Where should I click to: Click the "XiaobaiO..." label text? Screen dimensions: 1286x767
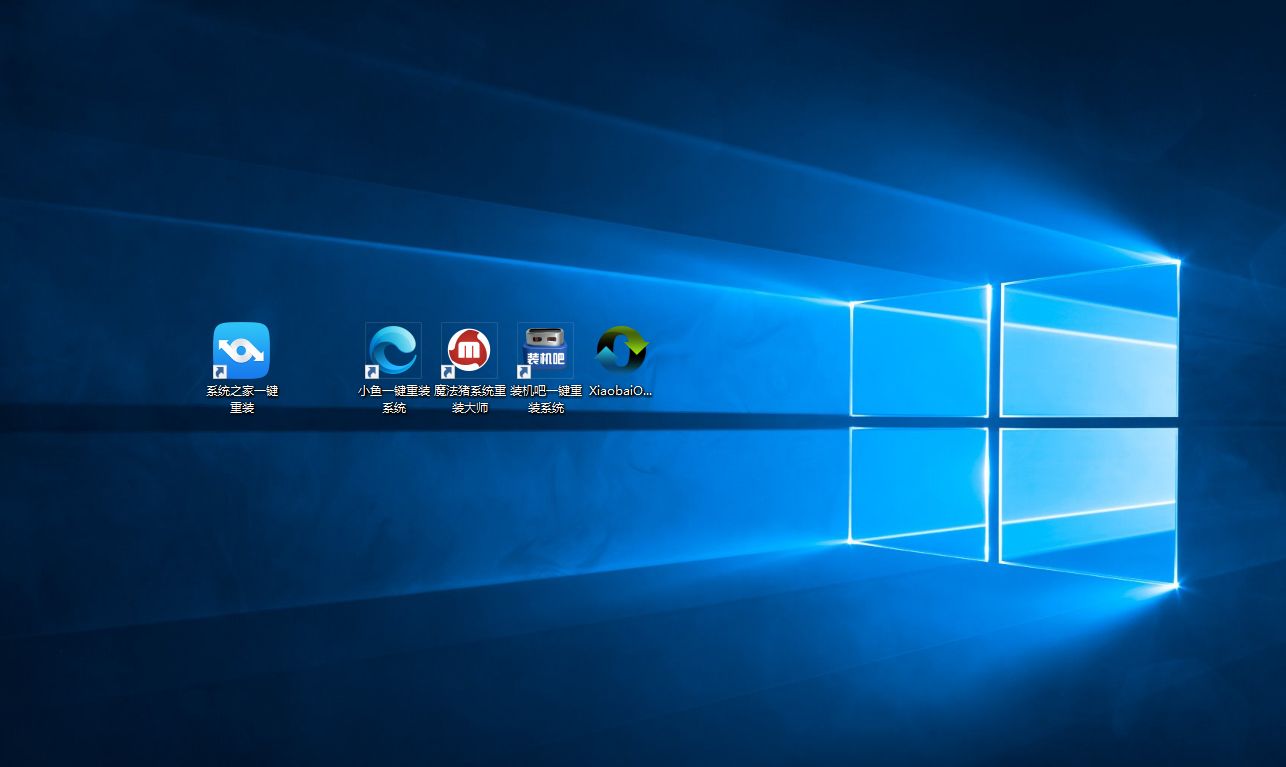(621, 391)
